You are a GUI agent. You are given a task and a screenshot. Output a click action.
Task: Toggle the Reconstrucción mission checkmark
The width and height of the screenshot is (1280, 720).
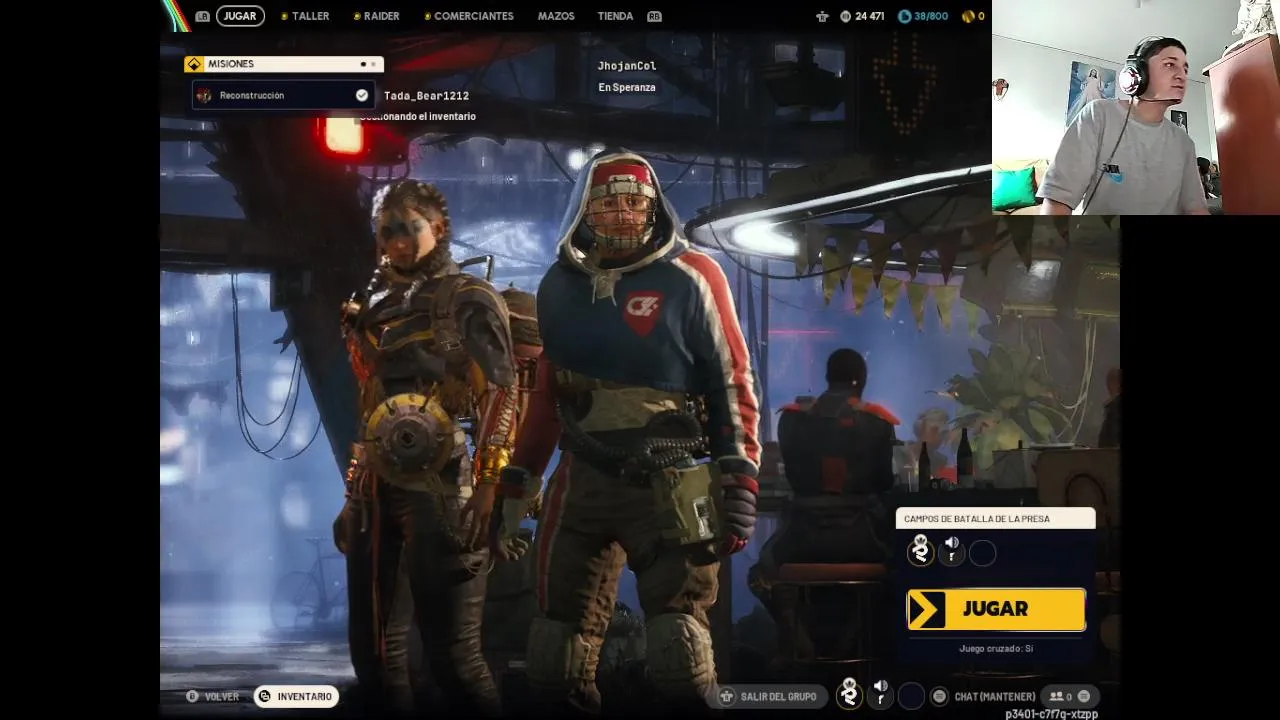(362, 95)
